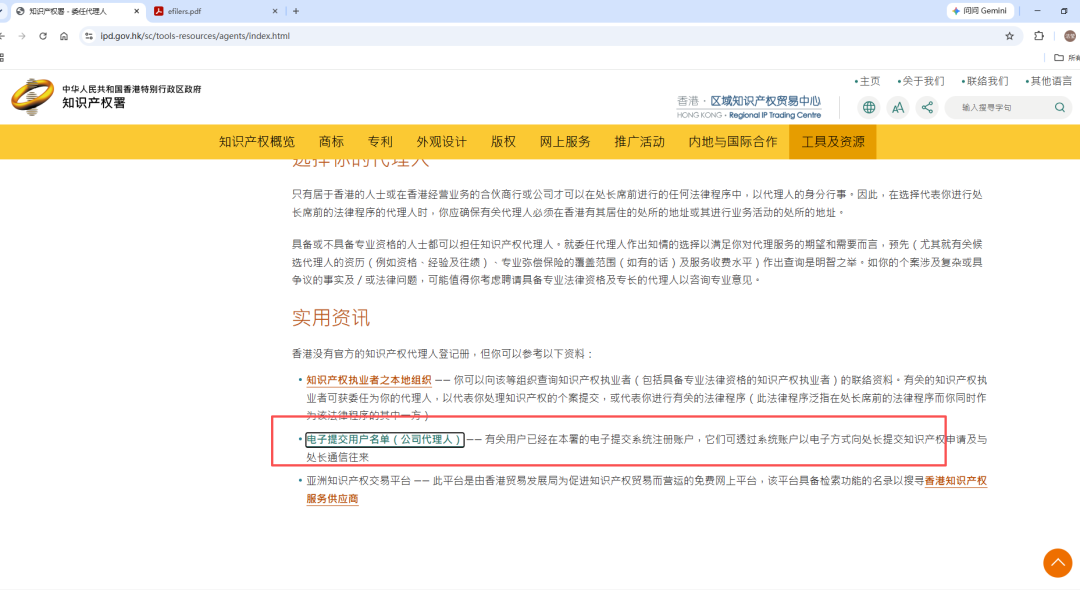Image resolution: width=1080 pixels, height=591 pixels.
Task: Click the Regional IP Trading Centre banner
Action: (749, 107)
